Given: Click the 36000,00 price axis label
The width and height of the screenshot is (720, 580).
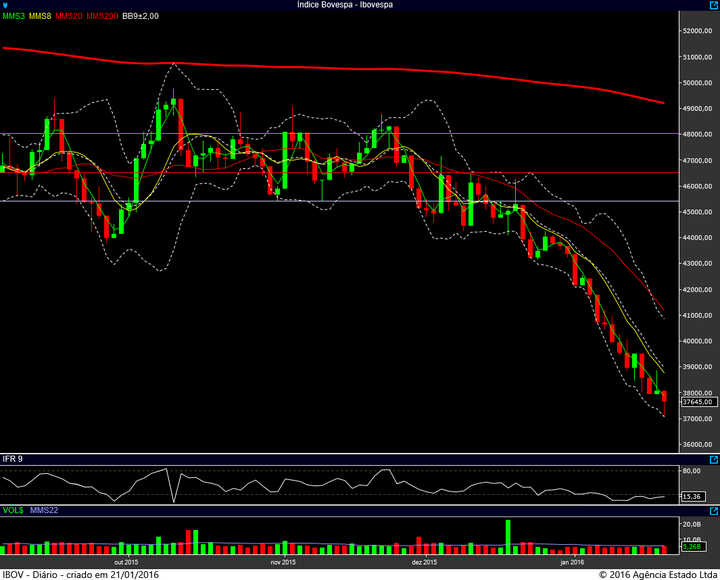Looking at the screenshot, I should click(698, 445).
